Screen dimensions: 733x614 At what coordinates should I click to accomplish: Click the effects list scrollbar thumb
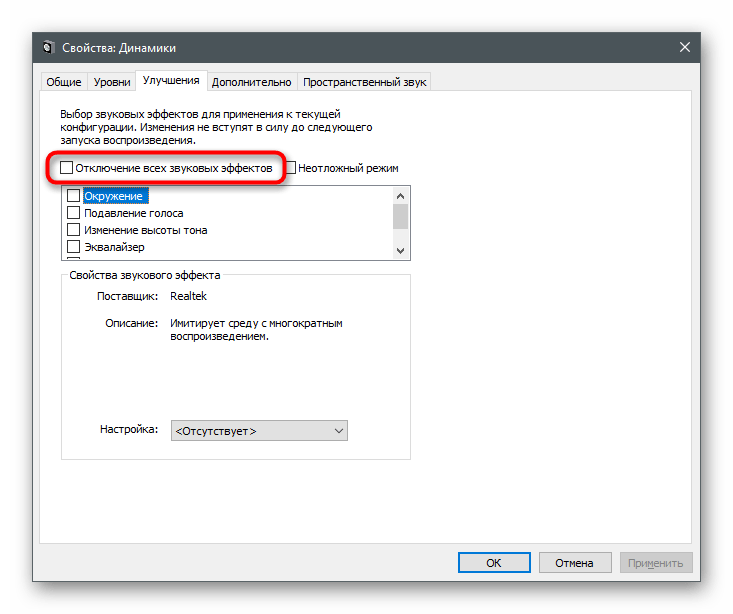(x=400, y=217)
